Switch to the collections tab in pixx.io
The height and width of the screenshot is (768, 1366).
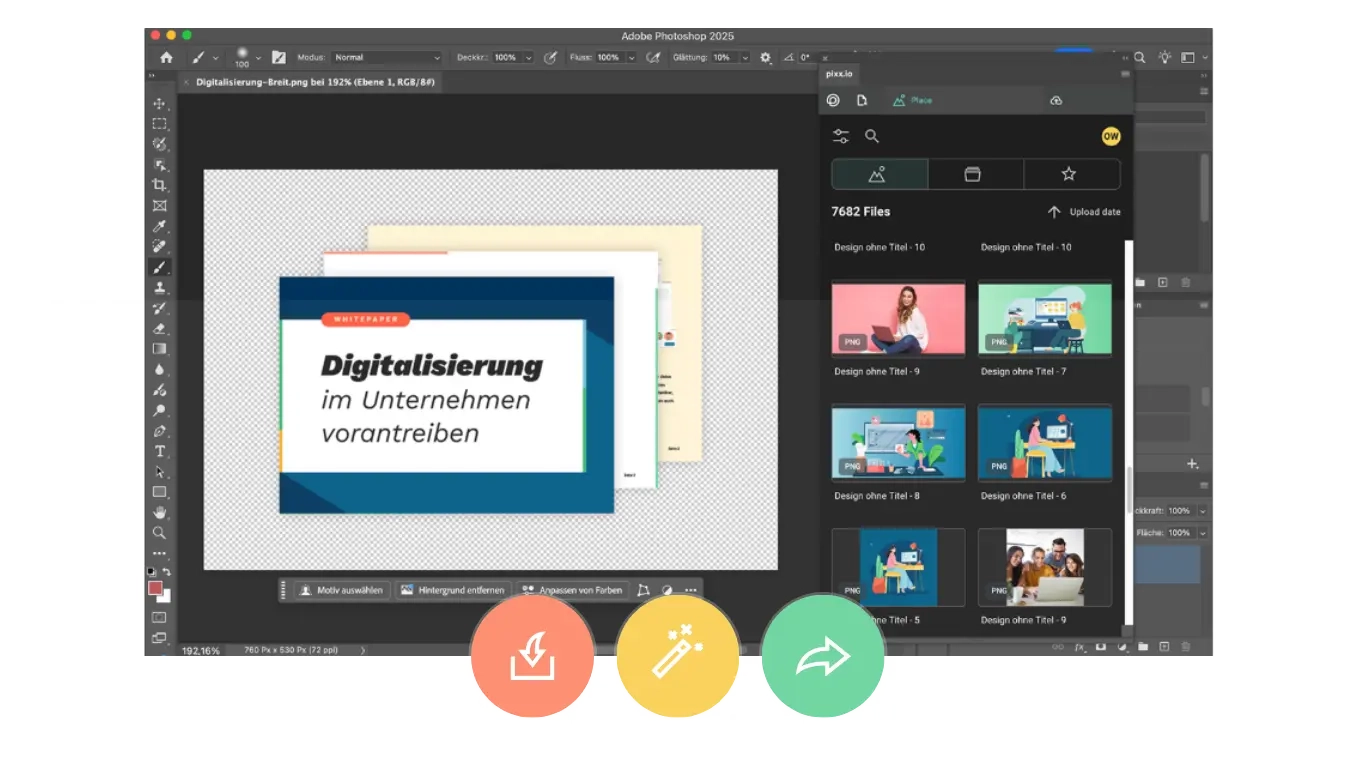click(x=972, y=174)
